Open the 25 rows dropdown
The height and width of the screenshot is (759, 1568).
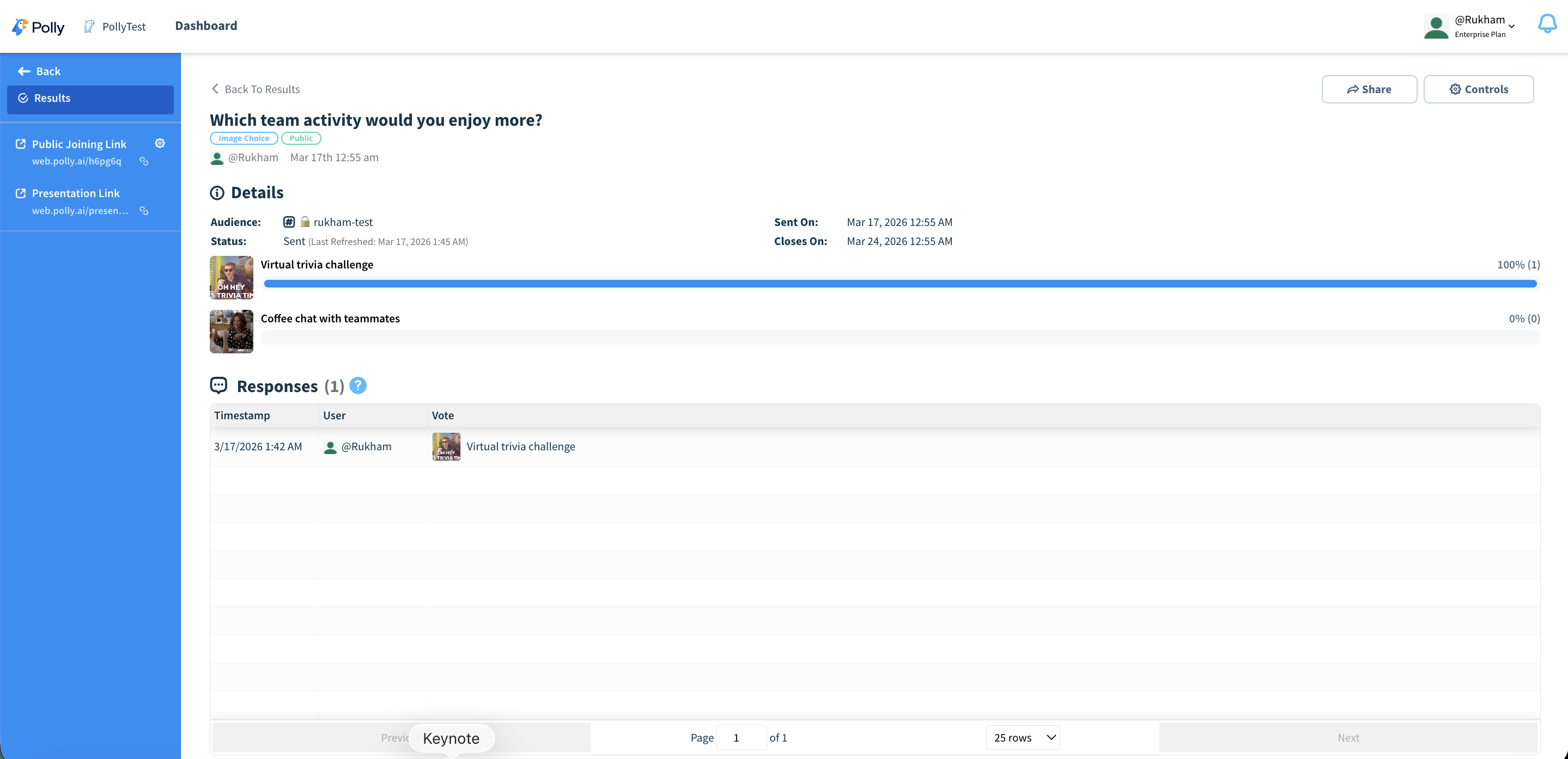pos(1023,737)
